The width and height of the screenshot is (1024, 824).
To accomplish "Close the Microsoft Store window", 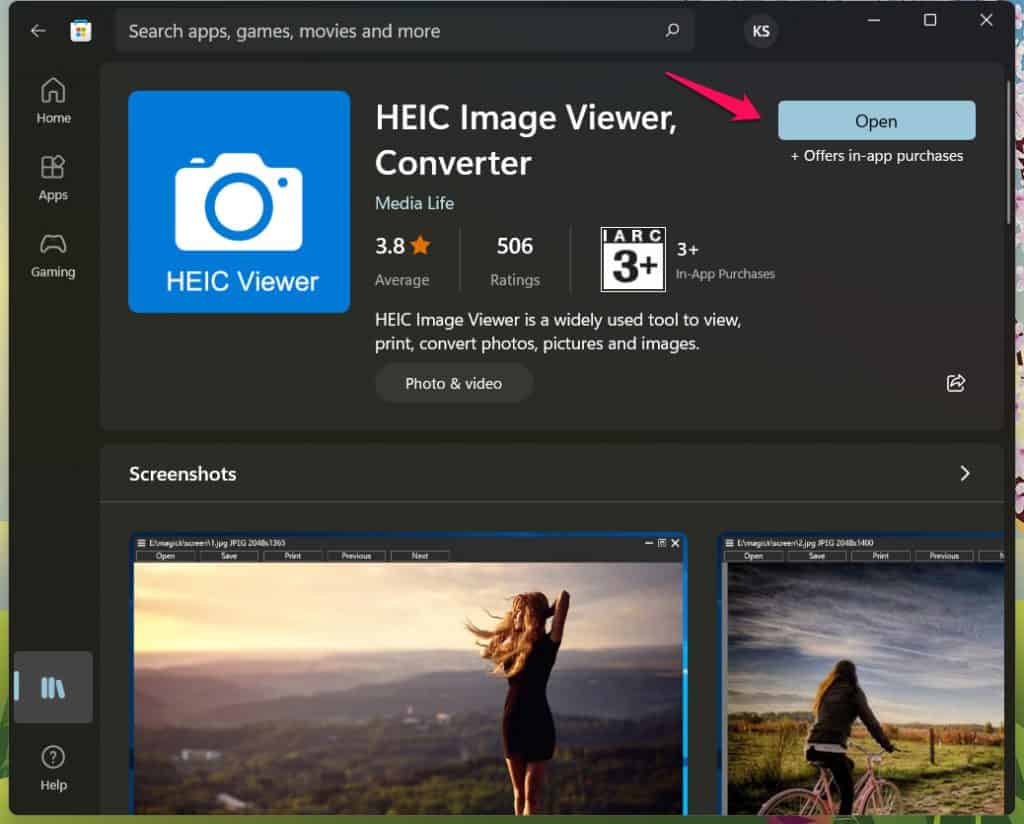I will point(986,20).
